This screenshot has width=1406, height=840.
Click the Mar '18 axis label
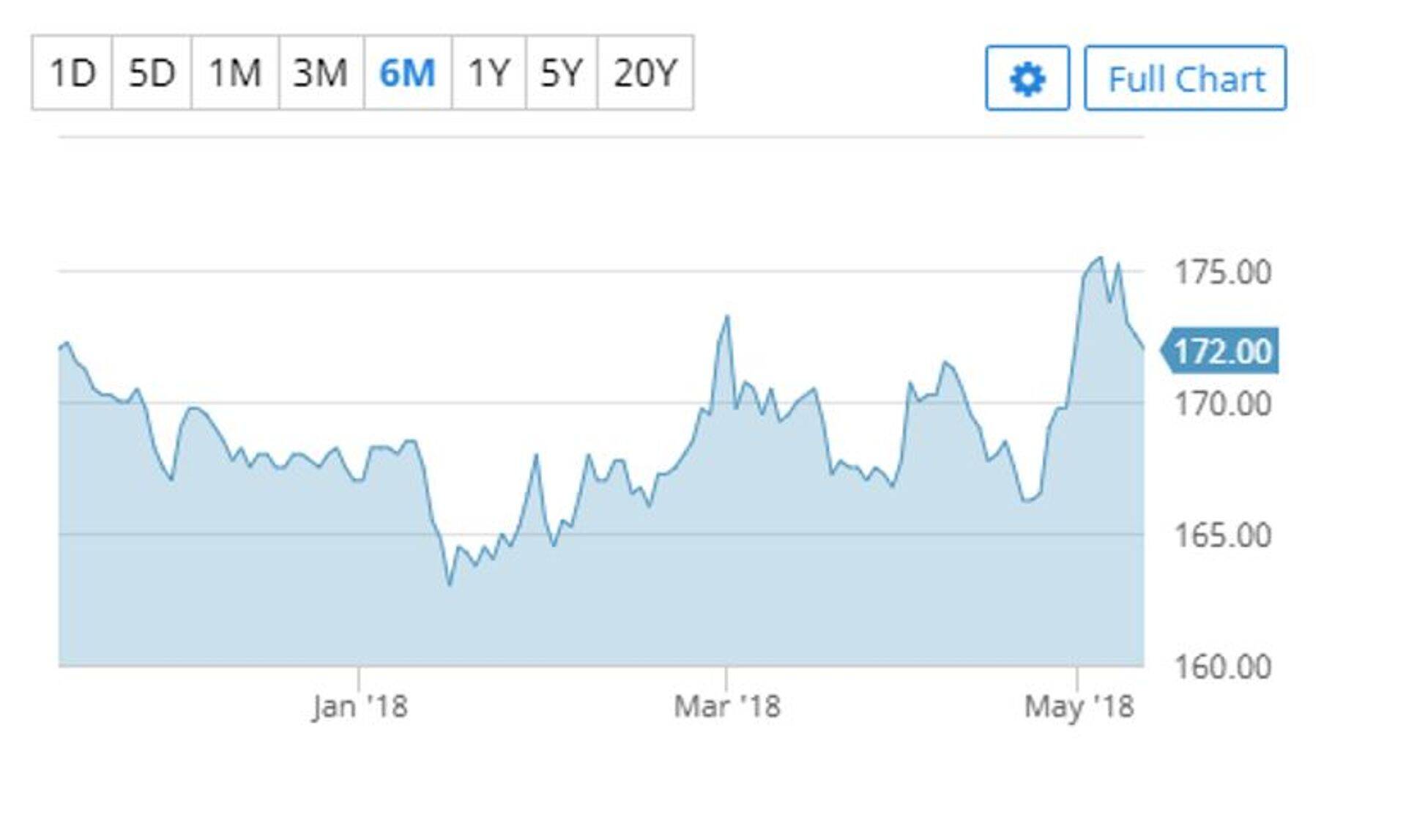click(x=726, y=707)
